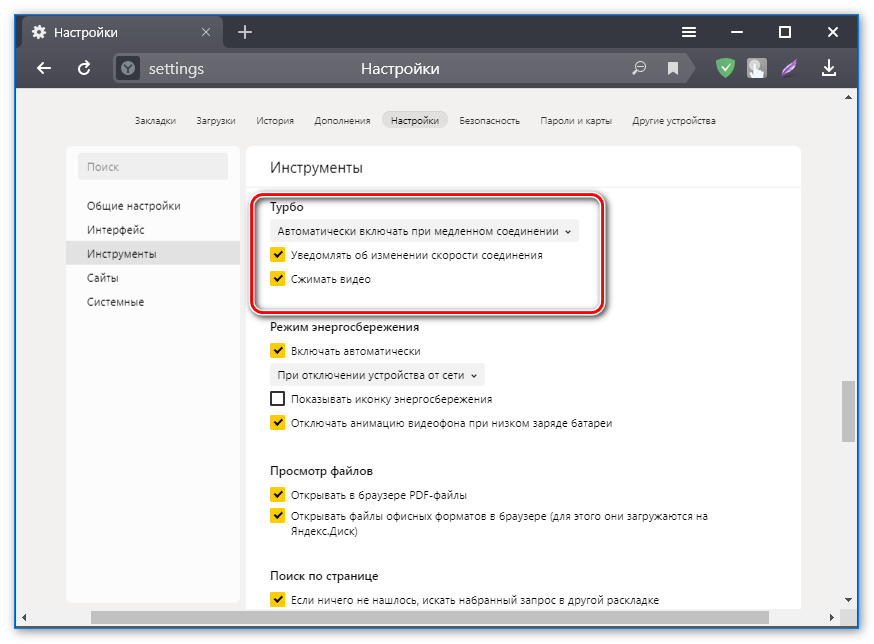Click the vertical scrollbar thumb

click(x=848, y=410)
